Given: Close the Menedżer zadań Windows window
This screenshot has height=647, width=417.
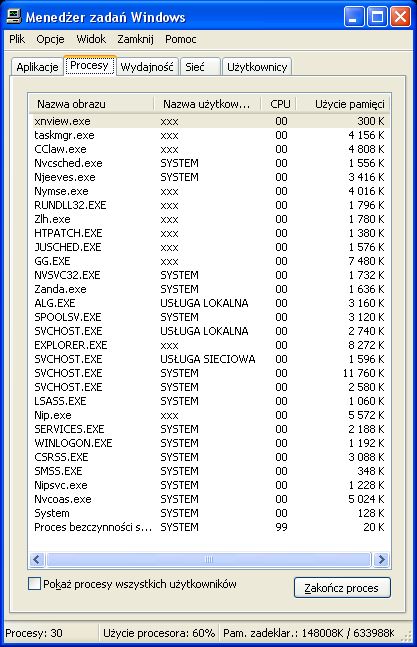Looking at the screenshot, I should (400, 17).
